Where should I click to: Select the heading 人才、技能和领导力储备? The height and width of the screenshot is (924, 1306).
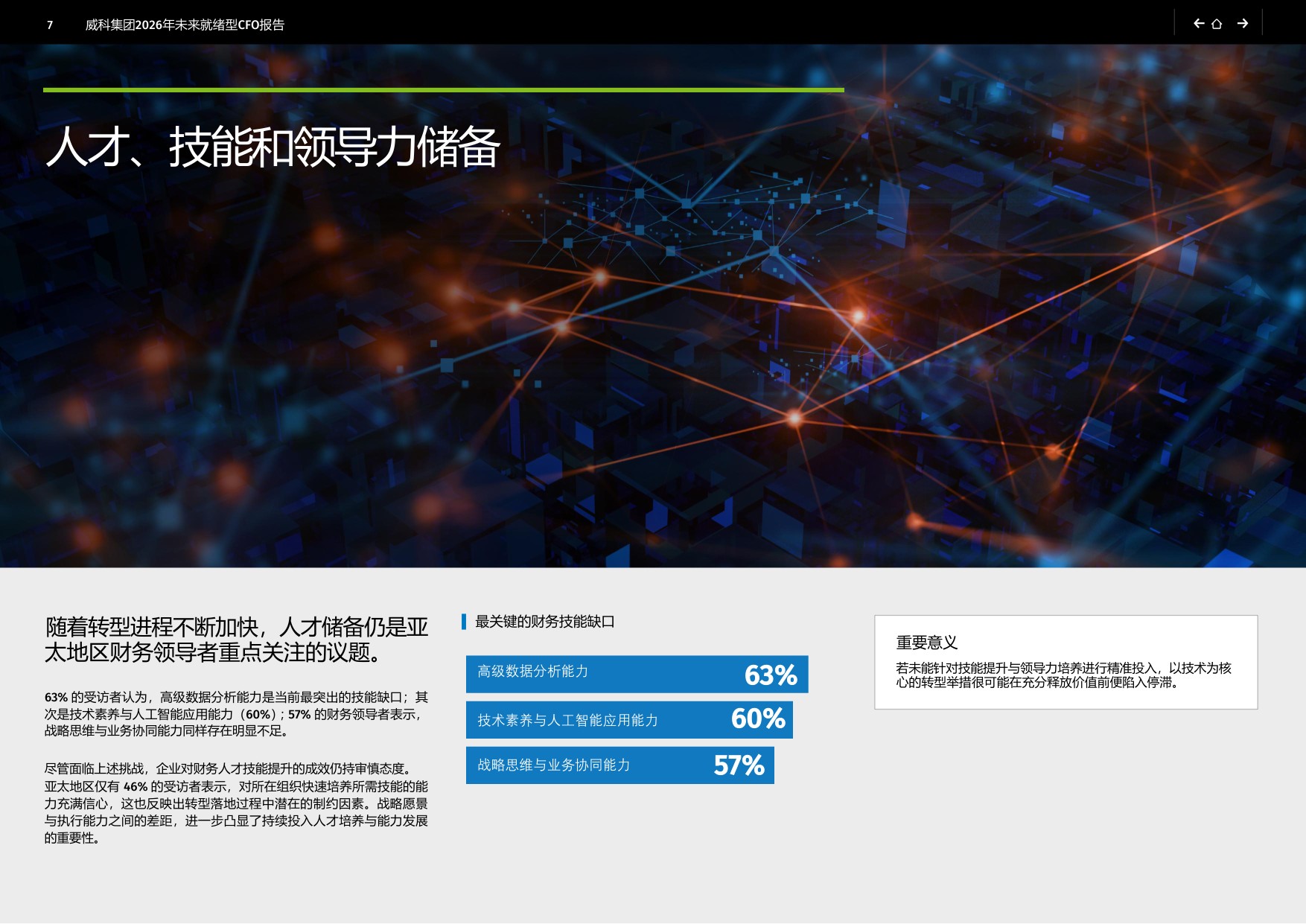click(273, 147)
